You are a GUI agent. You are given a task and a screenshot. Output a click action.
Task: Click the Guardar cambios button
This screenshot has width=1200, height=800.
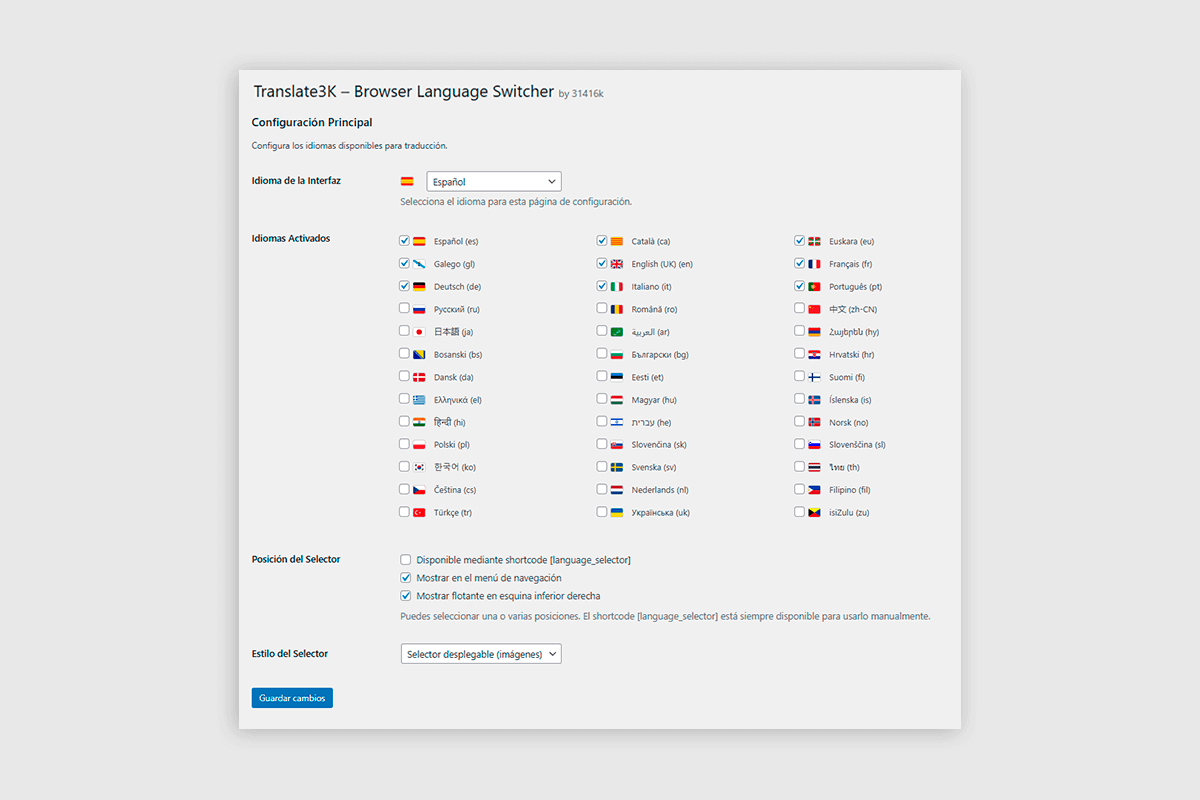[291, 697]
